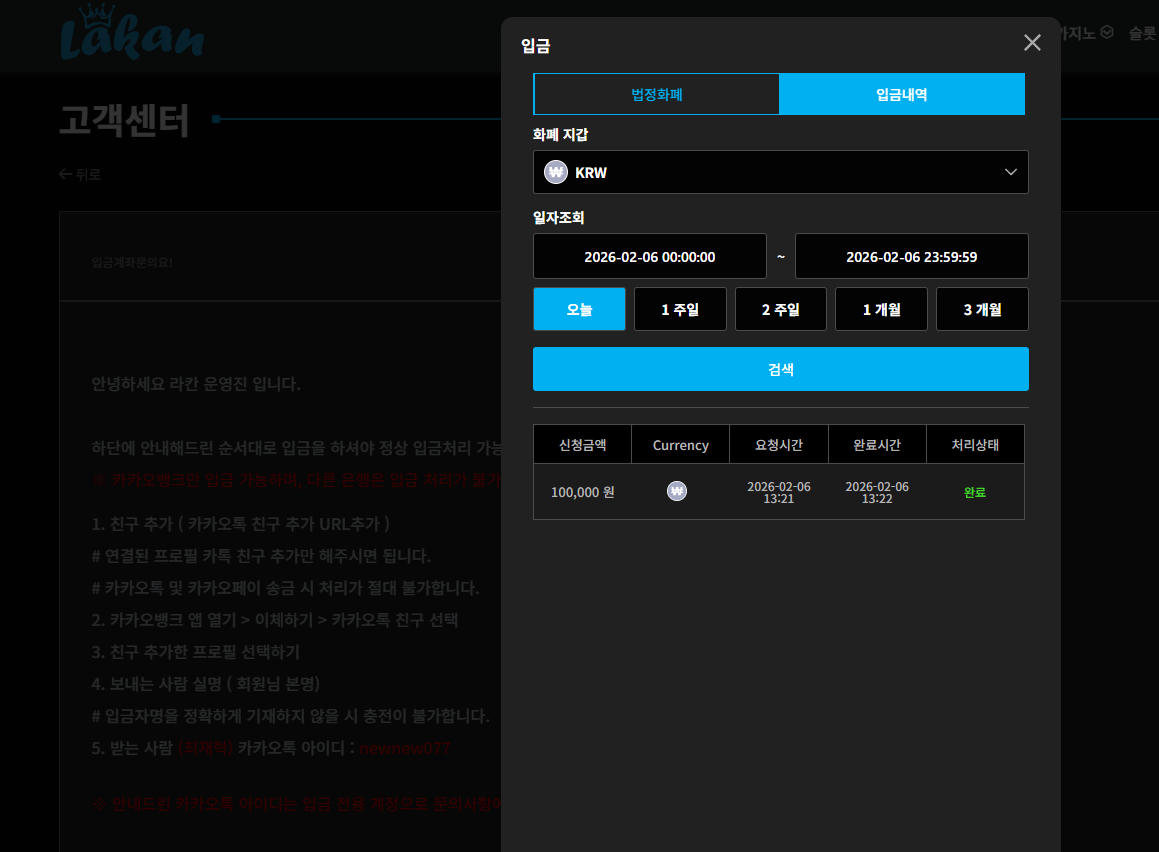Select the 2 주일 date range
This screenshot has width=1159, height=852.
point(781,309)
